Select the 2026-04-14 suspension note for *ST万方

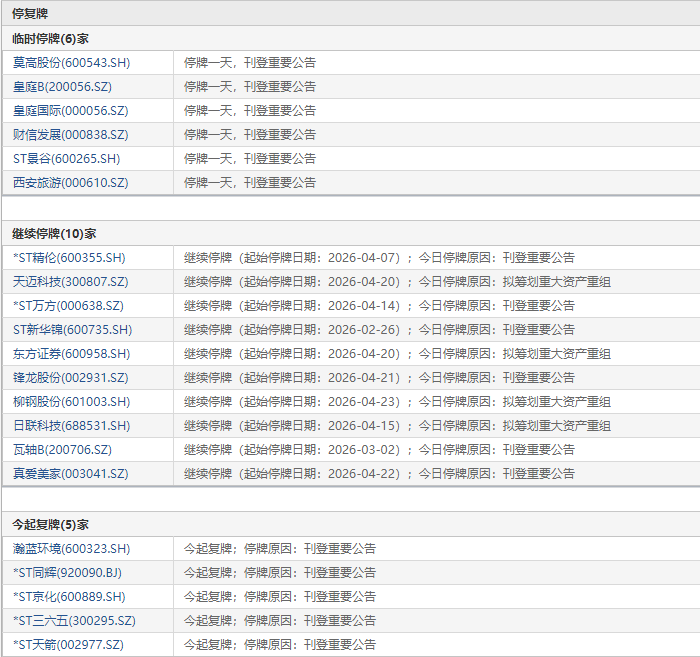379,306
